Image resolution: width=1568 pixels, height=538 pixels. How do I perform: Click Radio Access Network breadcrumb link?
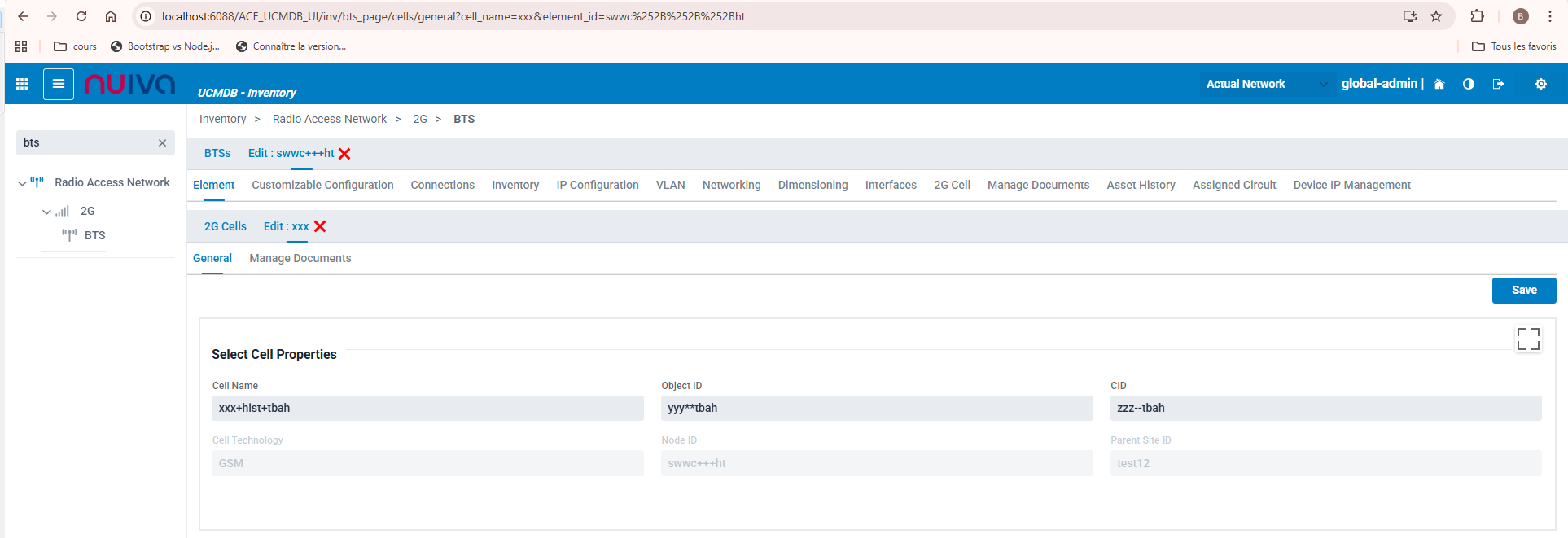pyautogui.click(x=329, y=119)
